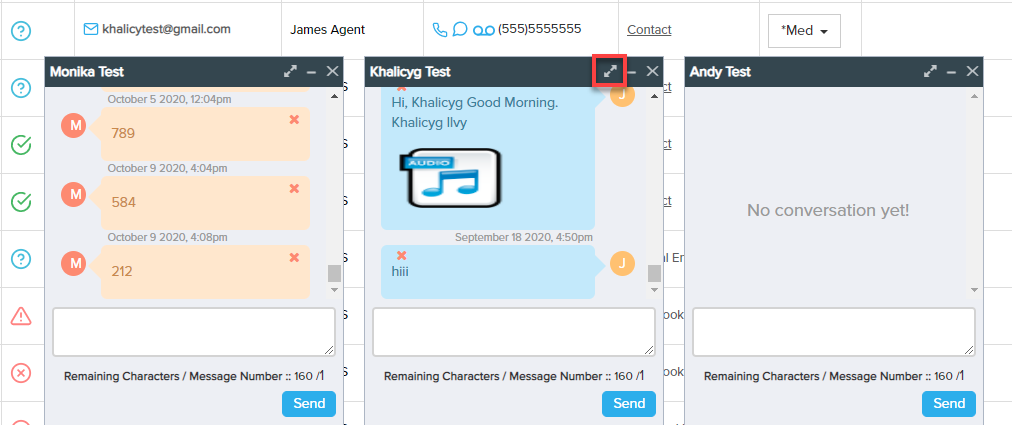Remove the '212' message using X icon
The width and height of the screenshot is (1012, 425).
pyautogui.click(x=294, y=258)
